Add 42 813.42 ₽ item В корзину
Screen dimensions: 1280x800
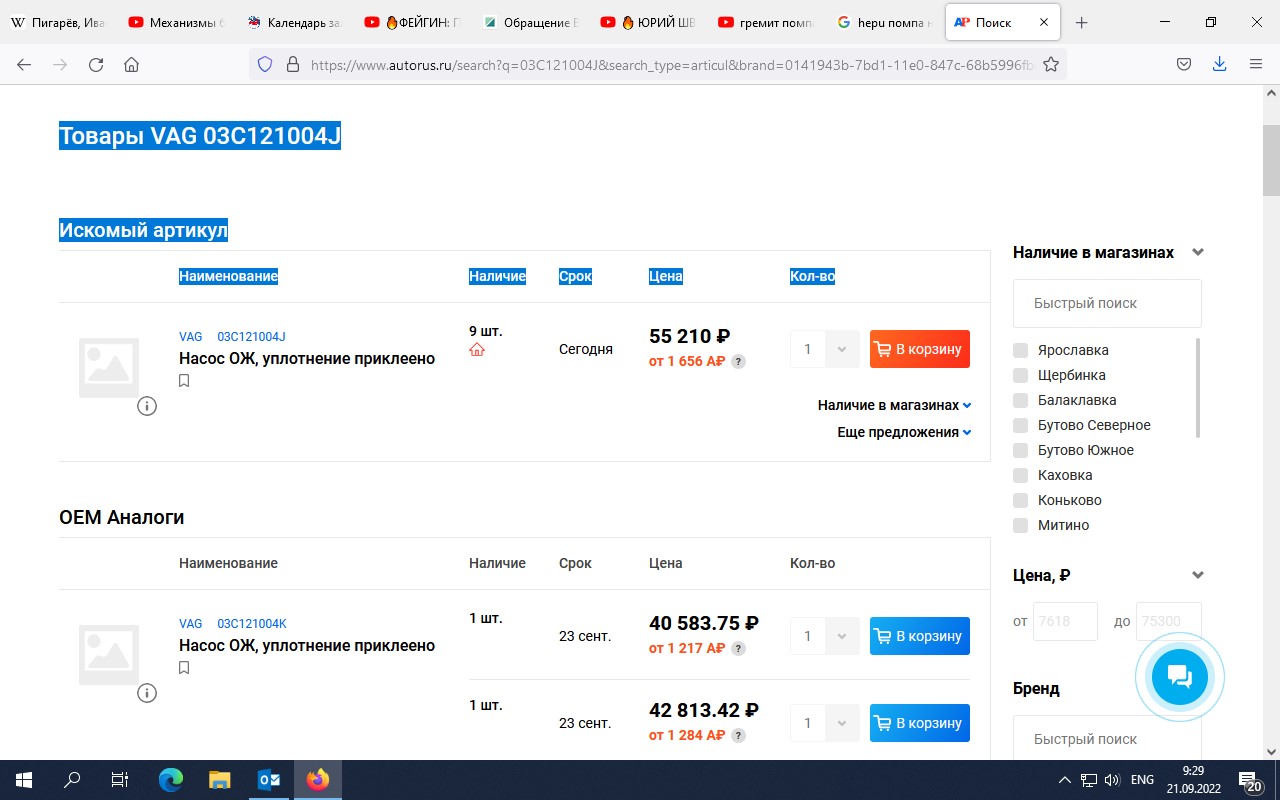(x=920, y=723)
